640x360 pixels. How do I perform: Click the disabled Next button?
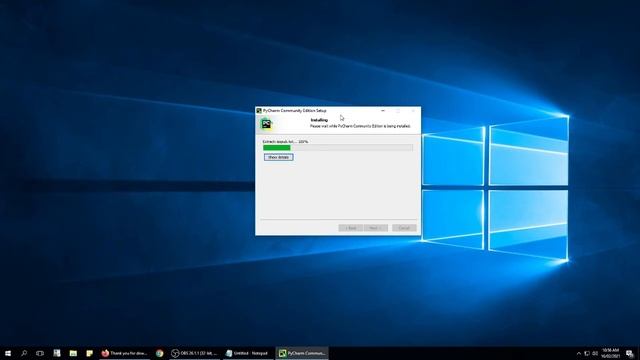click(x=376, y=228)
